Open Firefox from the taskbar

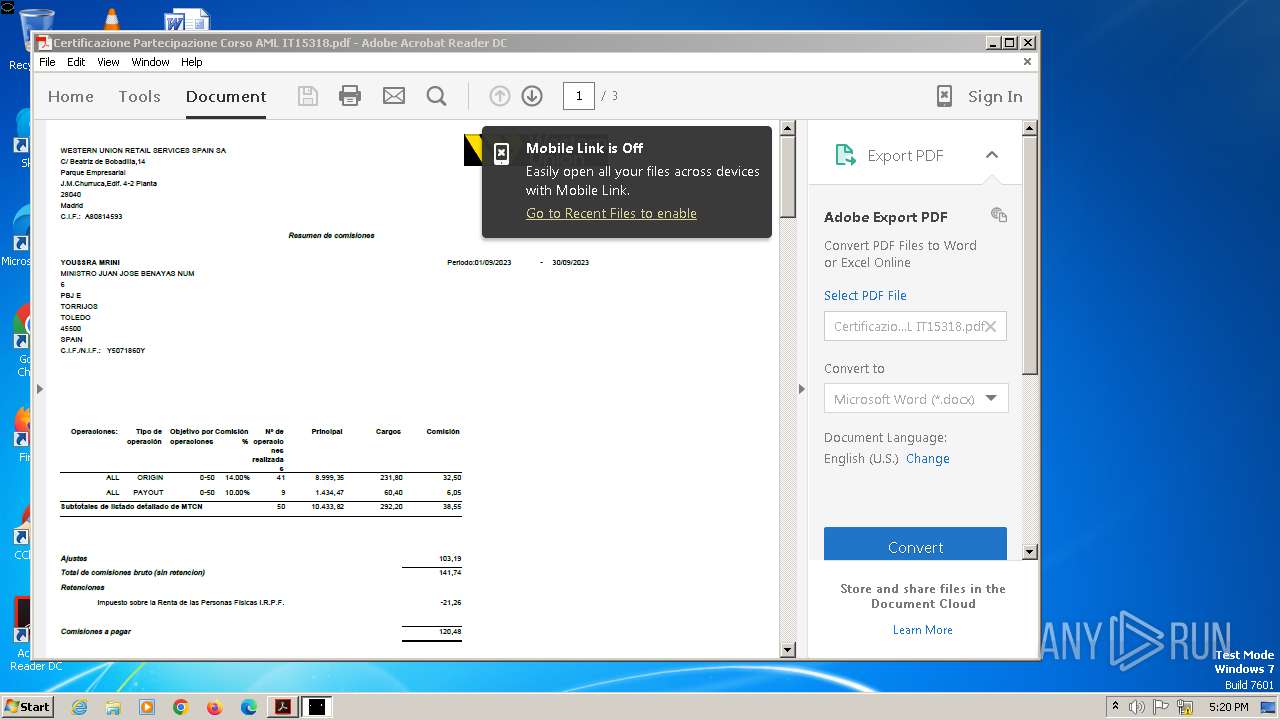point(215,707)
